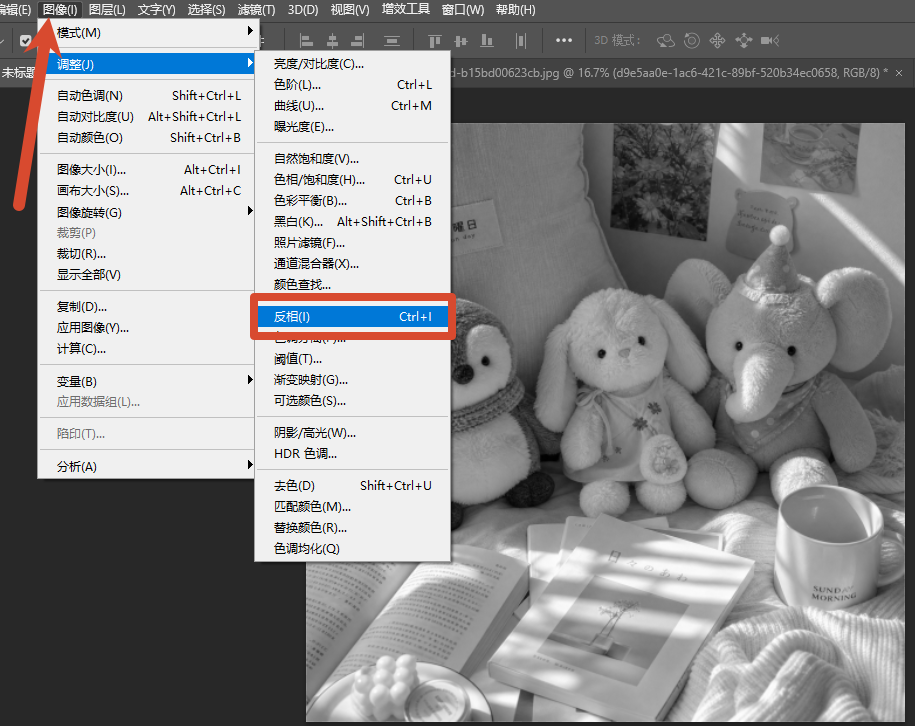
Task: Click the align horizontal centers icon
Action: (332, 40)
